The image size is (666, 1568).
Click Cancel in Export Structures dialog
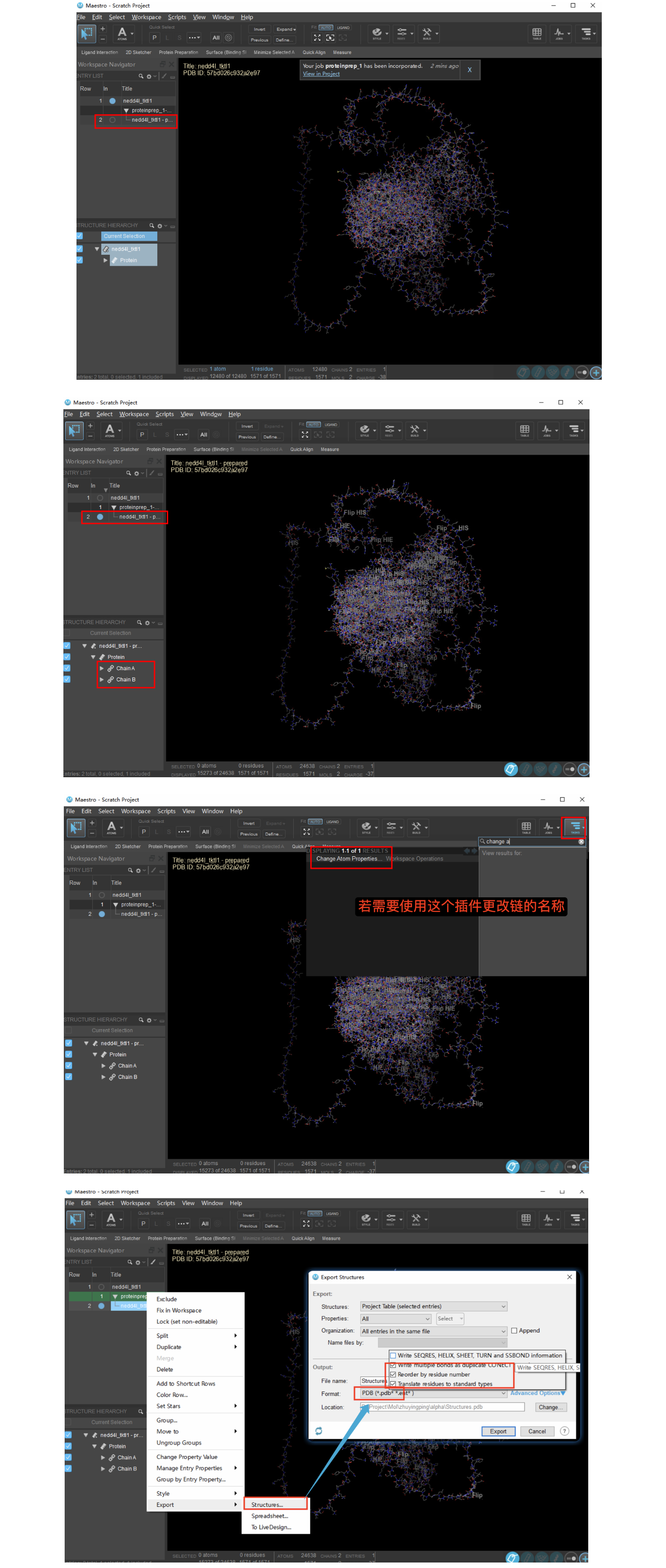pos(537,1431)
